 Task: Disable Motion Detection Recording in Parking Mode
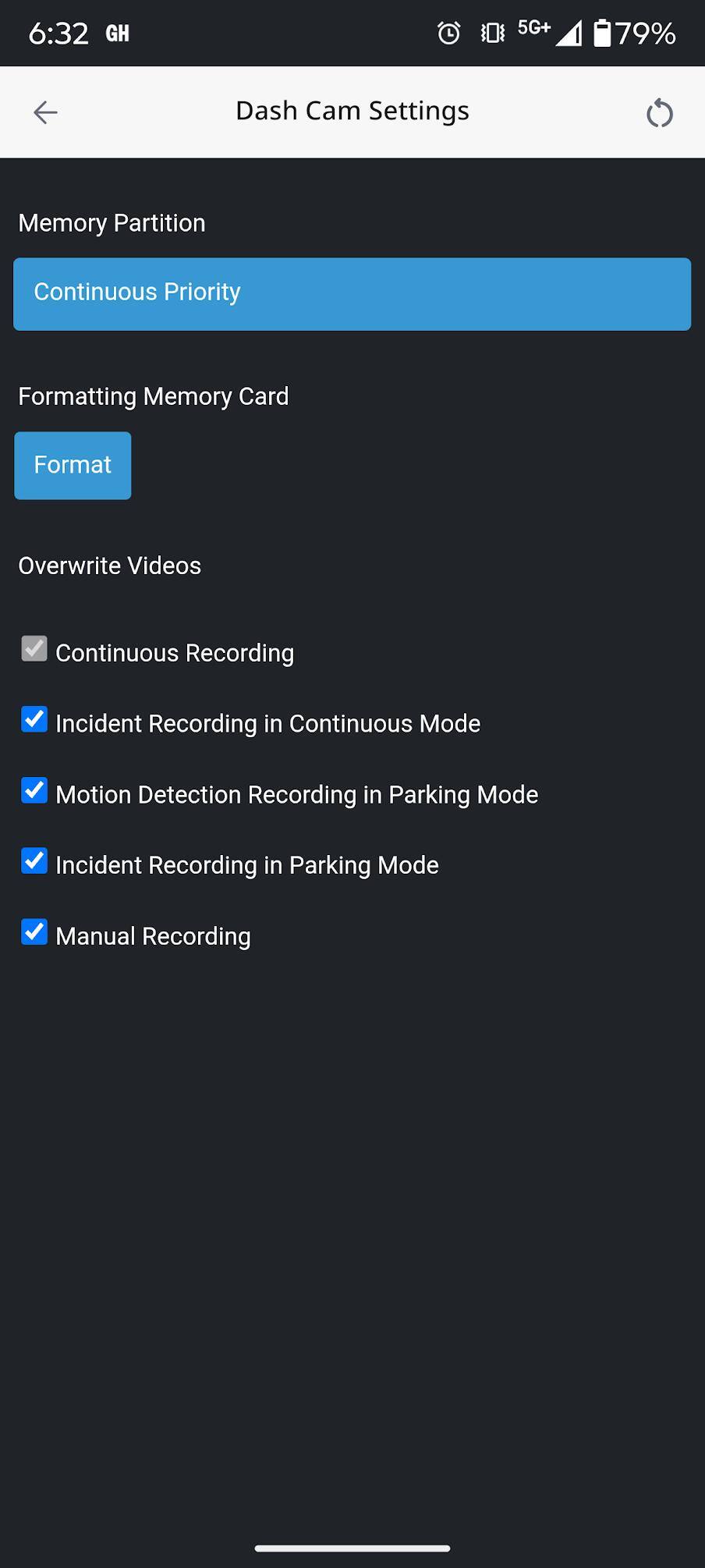pyautogui.click(x=34, y=790)
